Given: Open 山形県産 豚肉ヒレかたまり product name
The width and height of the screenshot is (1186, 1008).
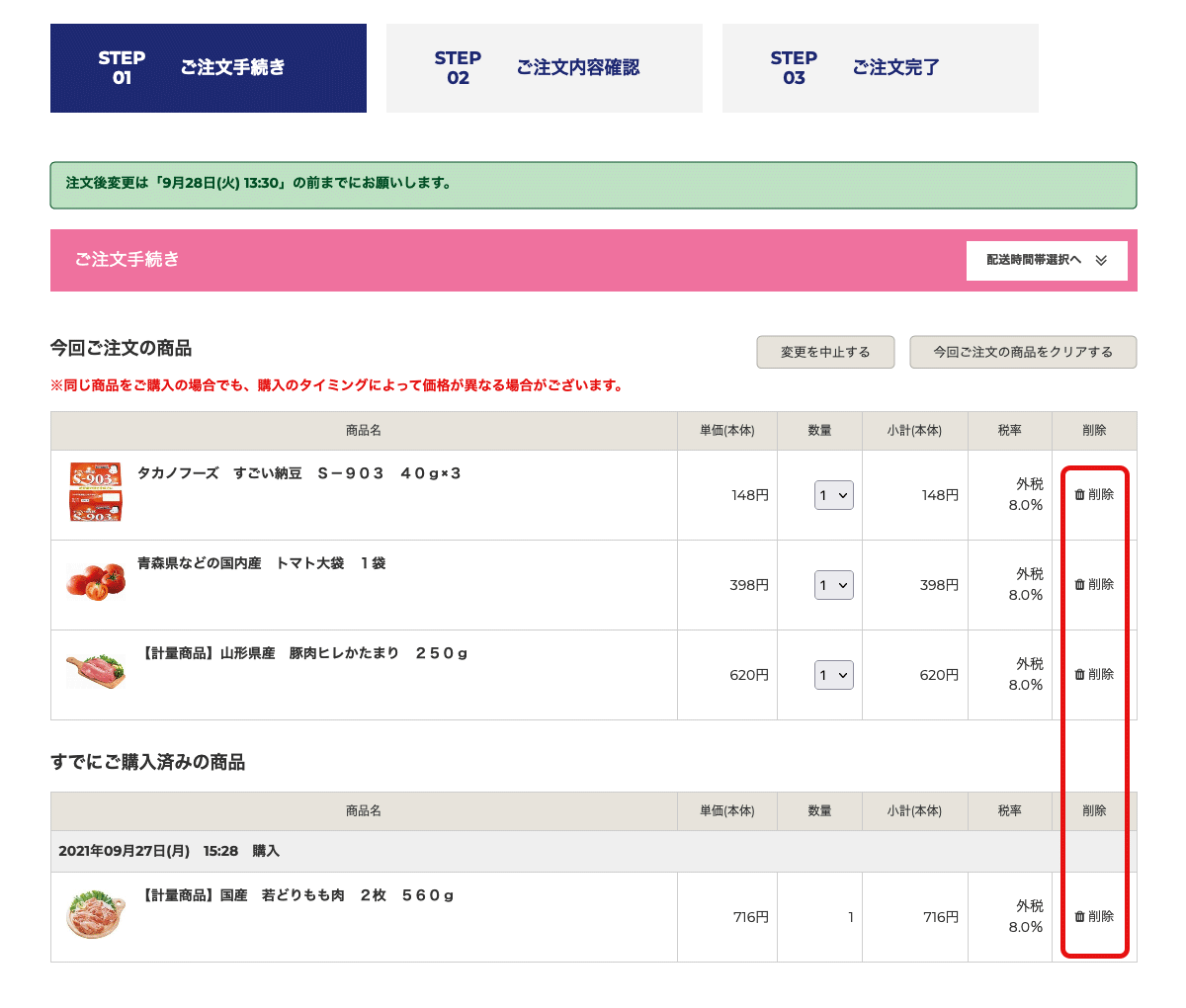Looking at the screenshot, I should 303,653.
